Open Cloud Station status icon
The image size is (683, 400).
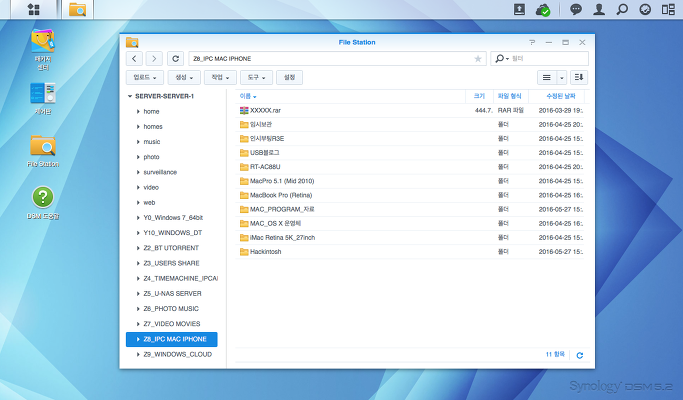click(543, 10)
